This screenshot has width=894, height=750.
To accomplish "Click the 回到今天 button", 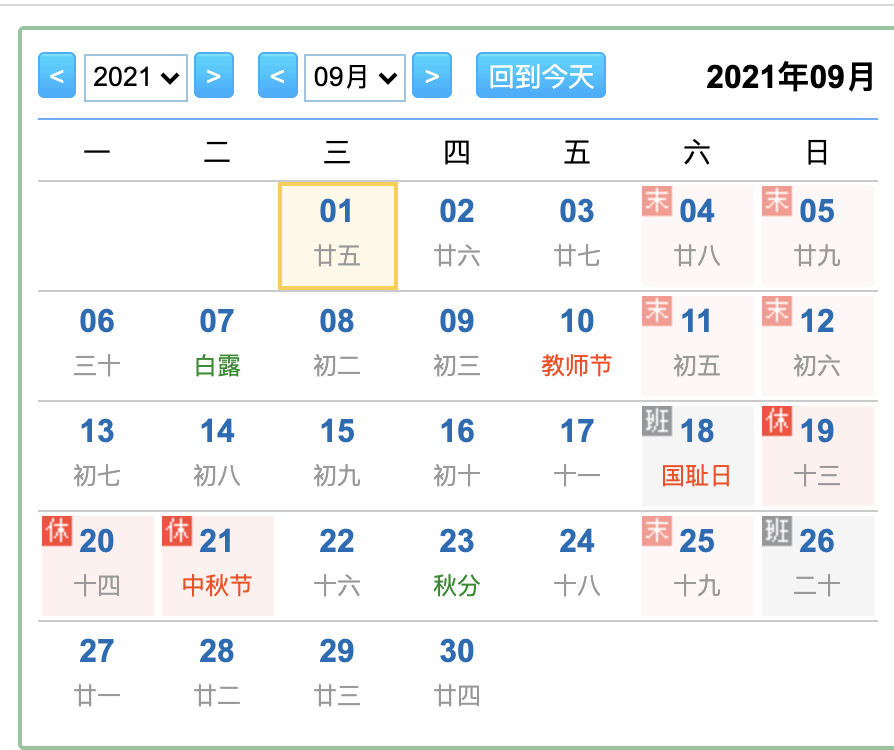I will point(541,75).
